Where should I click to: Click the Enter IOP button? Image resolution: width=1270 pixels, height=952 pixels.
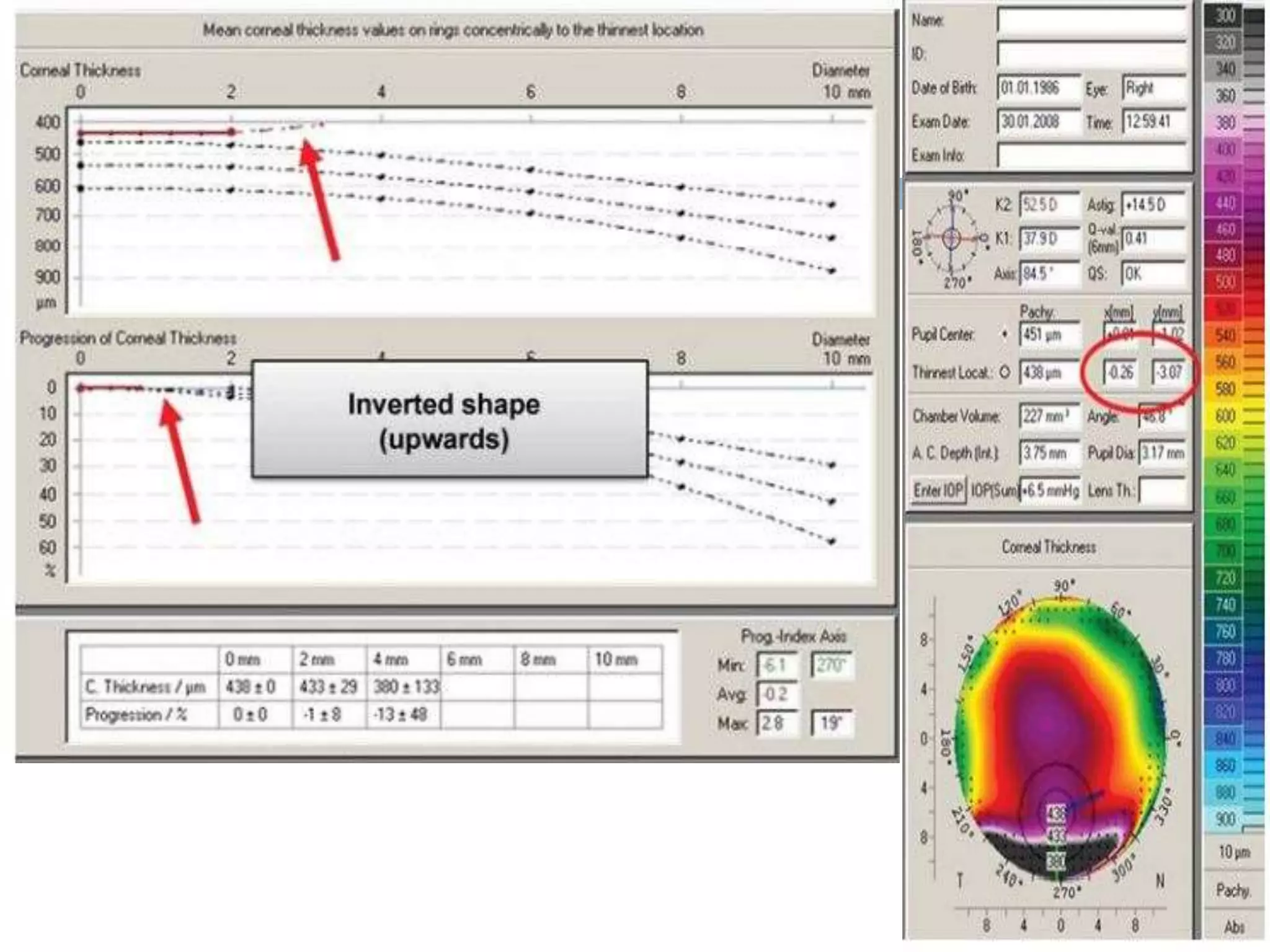coord(938,491)
